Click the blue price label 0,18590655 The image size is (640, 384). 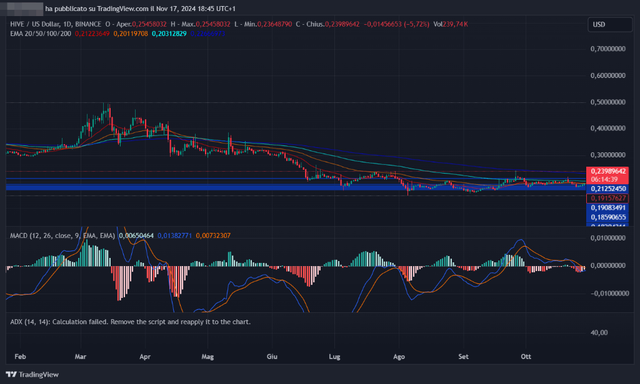click(608, 217)
